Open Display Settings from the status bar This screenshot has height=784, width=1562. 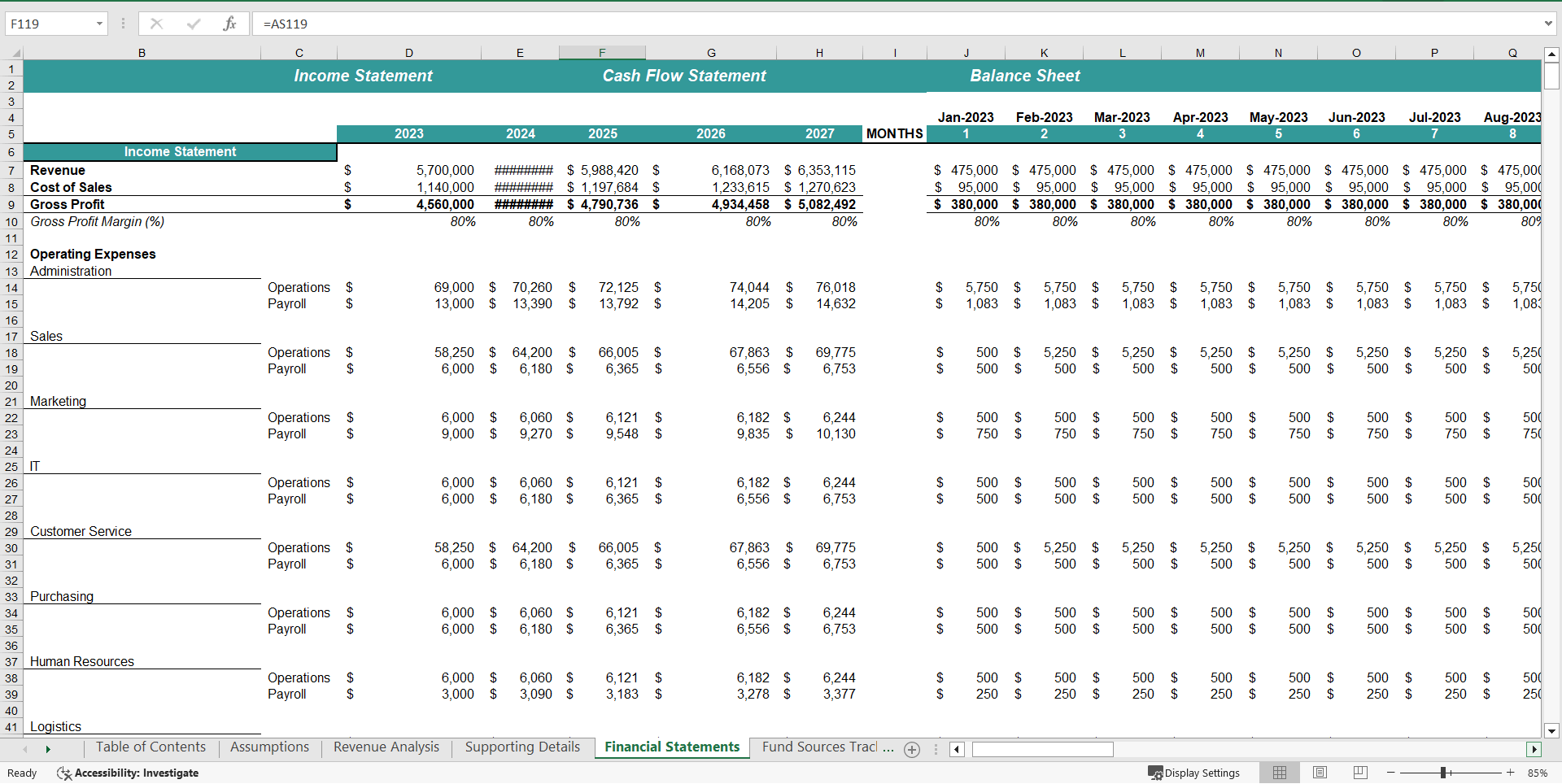[1194, 773]
